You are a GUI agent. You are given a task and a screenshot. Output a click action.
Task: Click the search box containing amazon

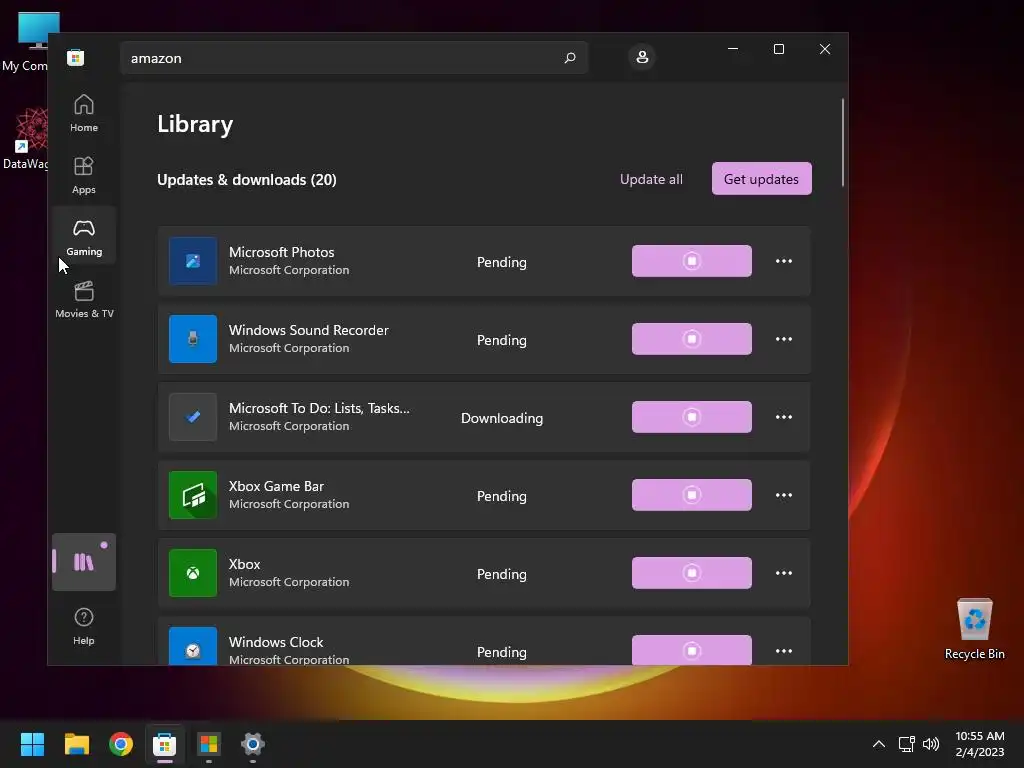pyautogui.click(x=354, y=57)
